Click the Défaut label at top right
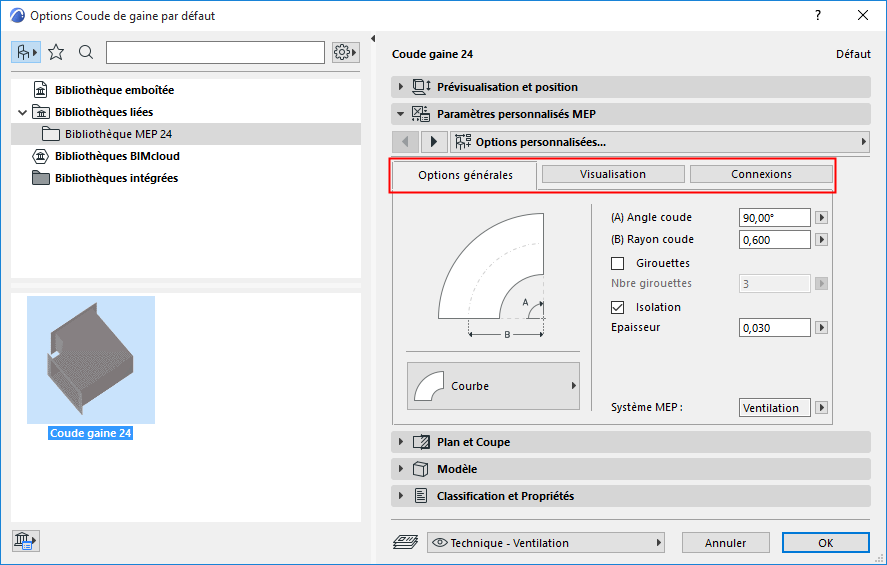 tap(853, 54)
